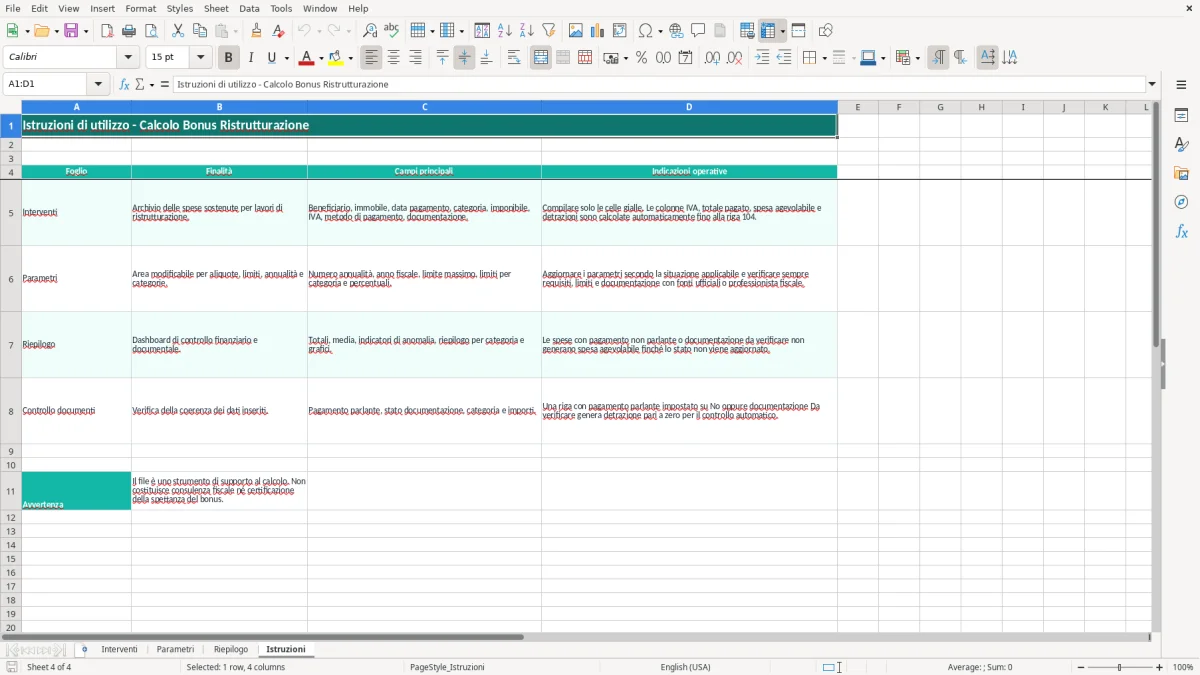Toggle Left-to-Right text direction
The height and width of the screenshot is (675, 1200).
click(x=938, y=58)
